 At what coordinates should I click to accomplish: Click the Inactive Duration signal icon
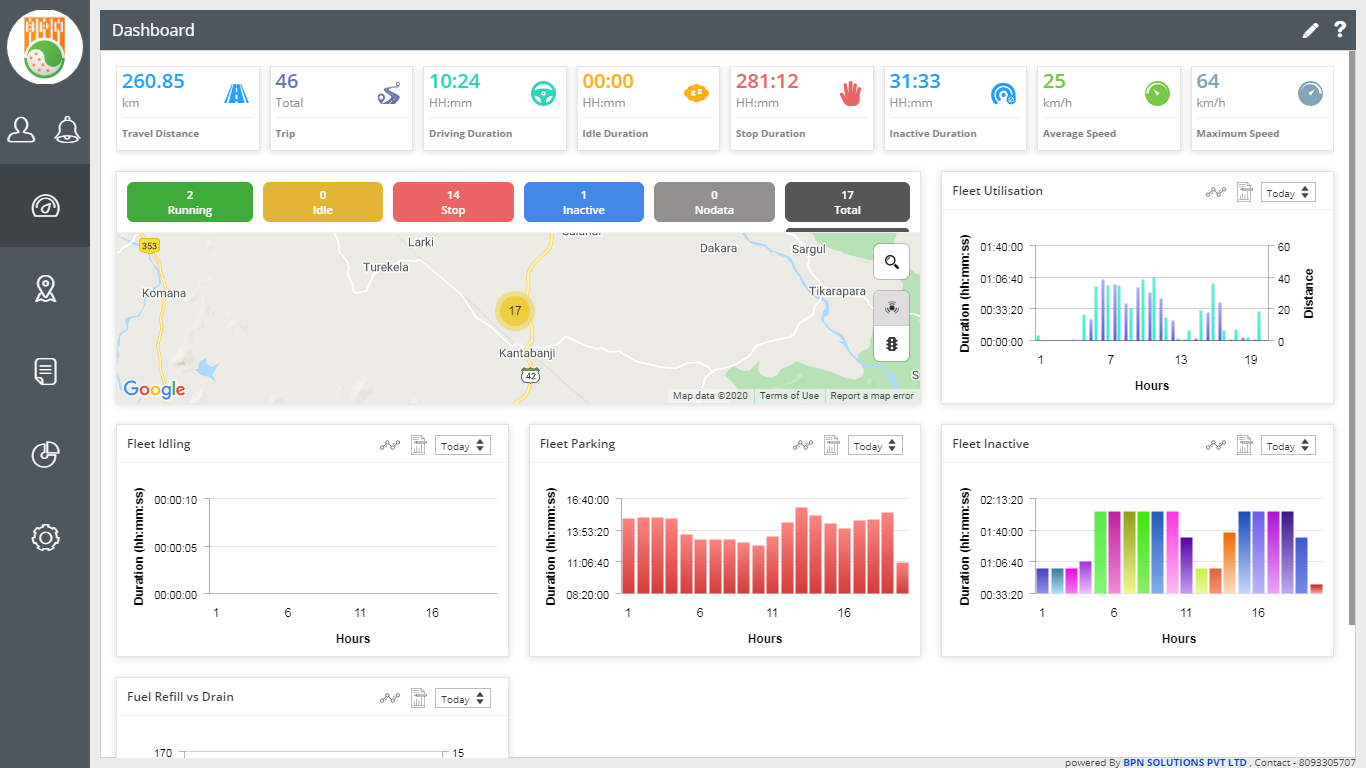1003,94
